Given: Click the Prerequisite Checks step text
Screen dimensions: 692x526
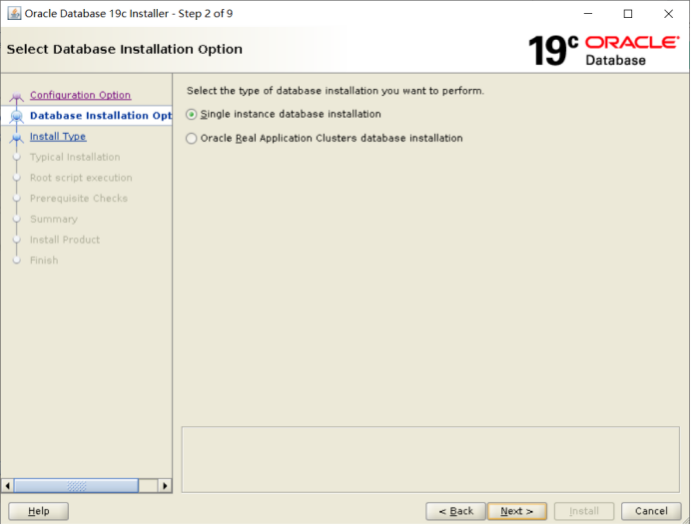Looking at the screenshot, I should pos(79,199).
